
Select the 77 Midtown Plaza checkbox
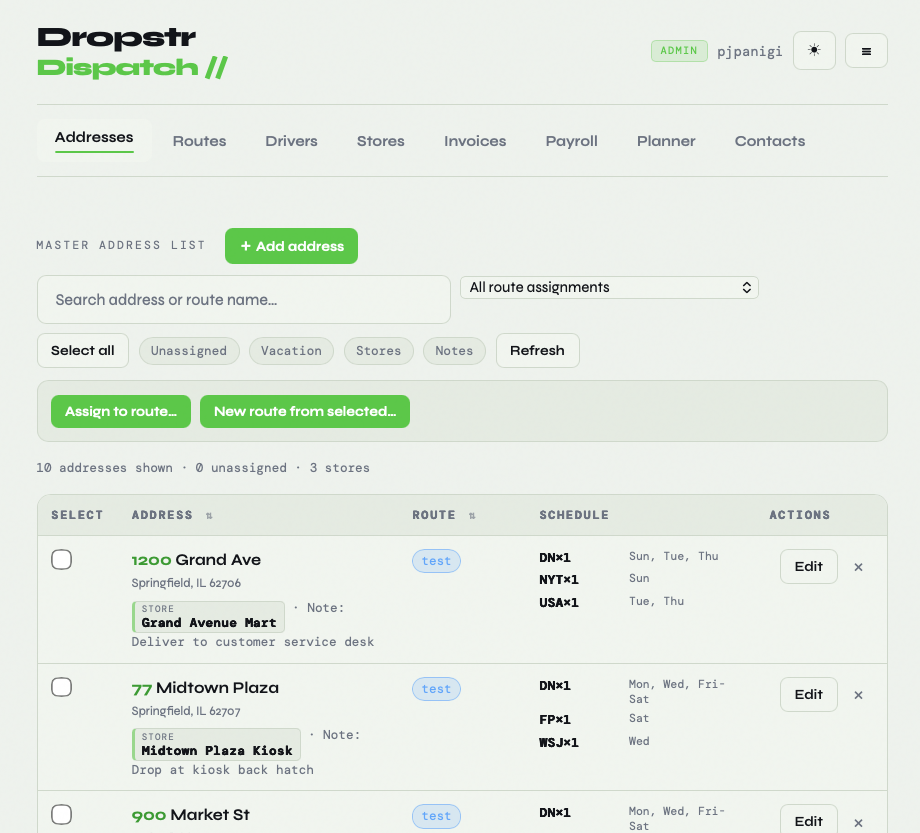point(62,687)
